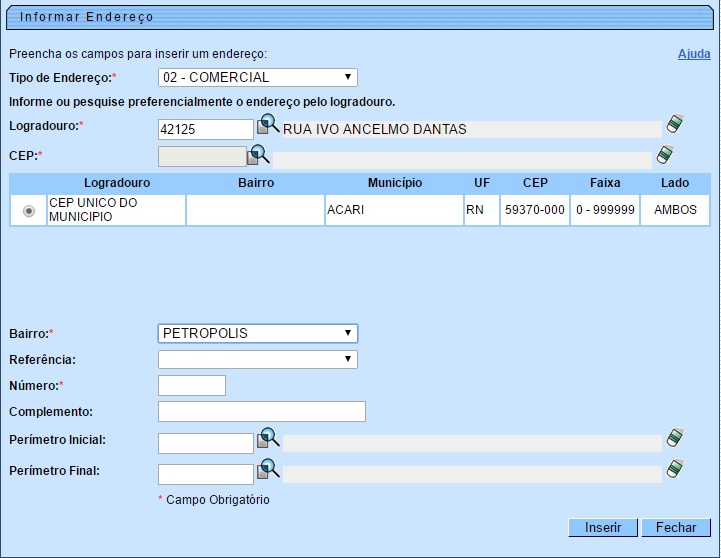
Task: Clear Perímetro Final with eraser icon
Action: click(677, 469)
